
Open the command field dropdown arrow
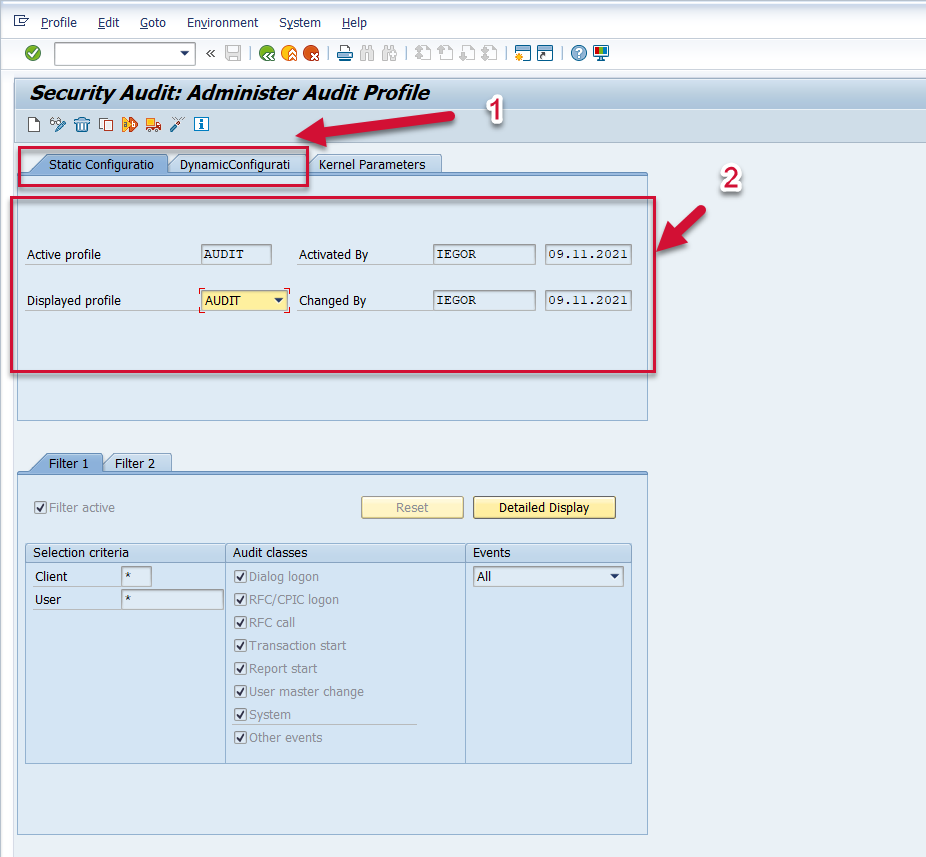click(185, 53)
